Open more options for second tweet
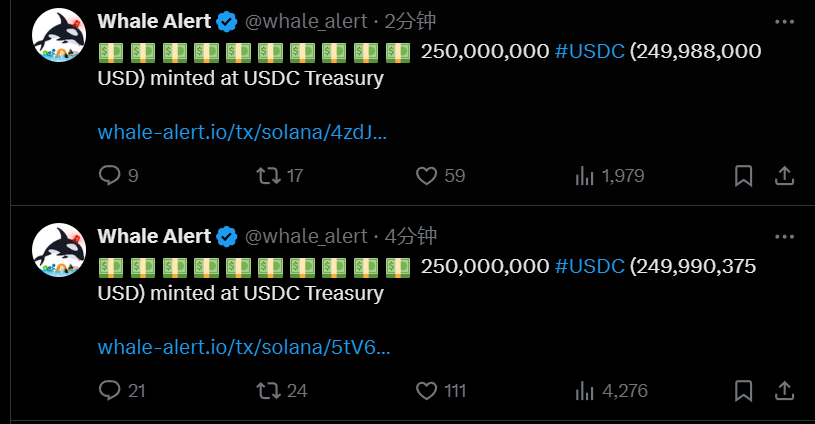The image size is (815, 424). (x=785, y=236)
